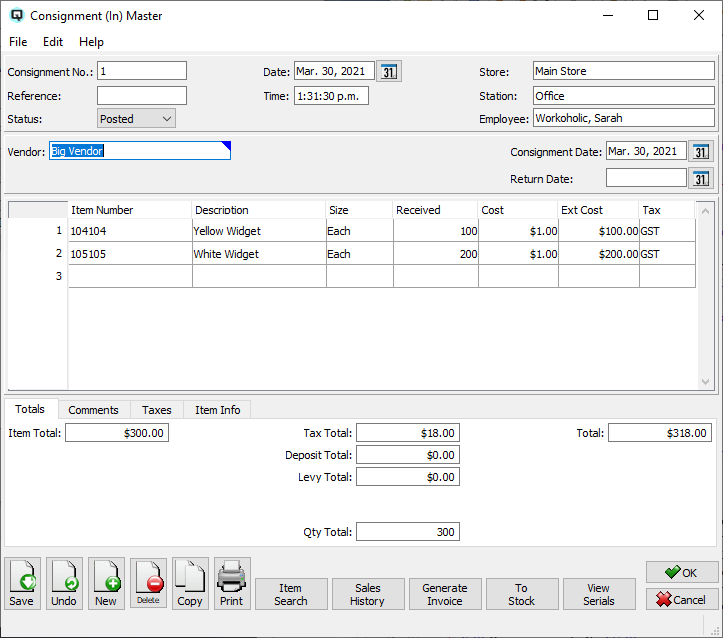The width and height of the screenshot is (723, 638).
Task: Click the Employee field Workoholic, Sarah
Action: (624, 118)
